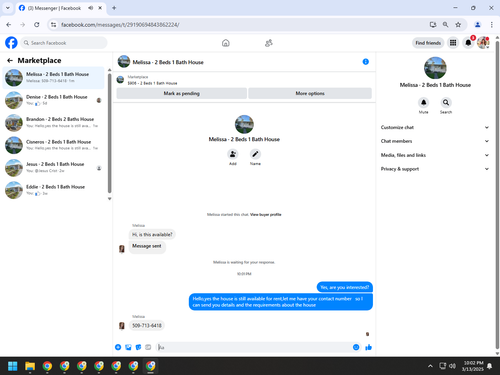Image resolution: width=500 pixels, height=375 pixels.
Task: Open Chrome profile icon
Action: tap(477, 25)
